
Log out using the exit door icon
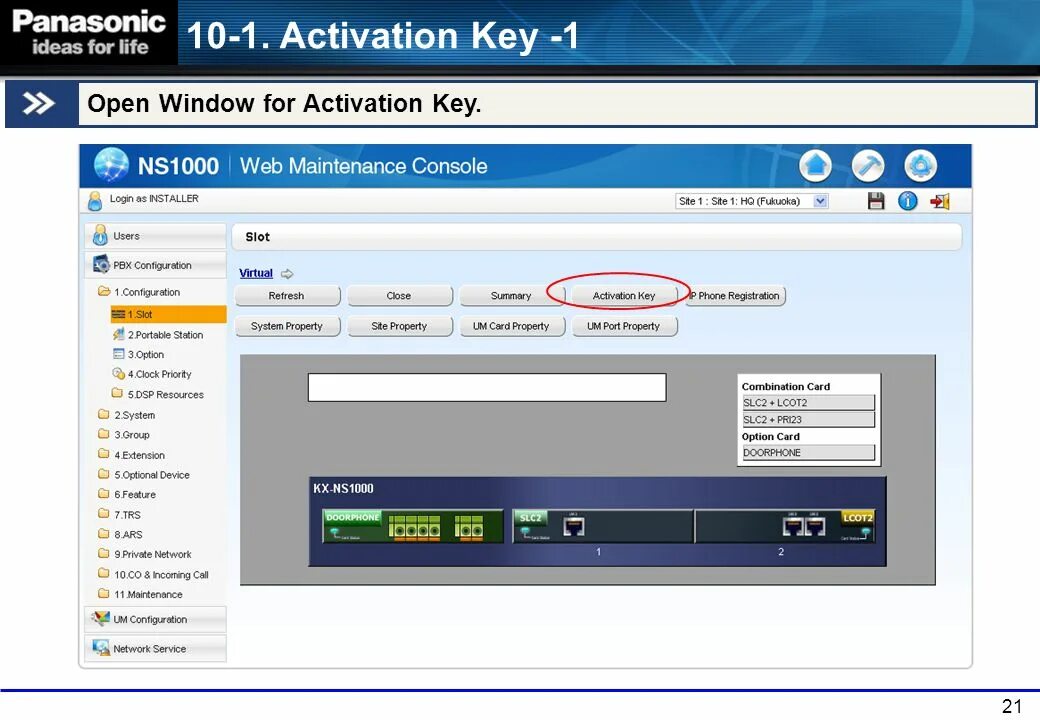point(940,201)
